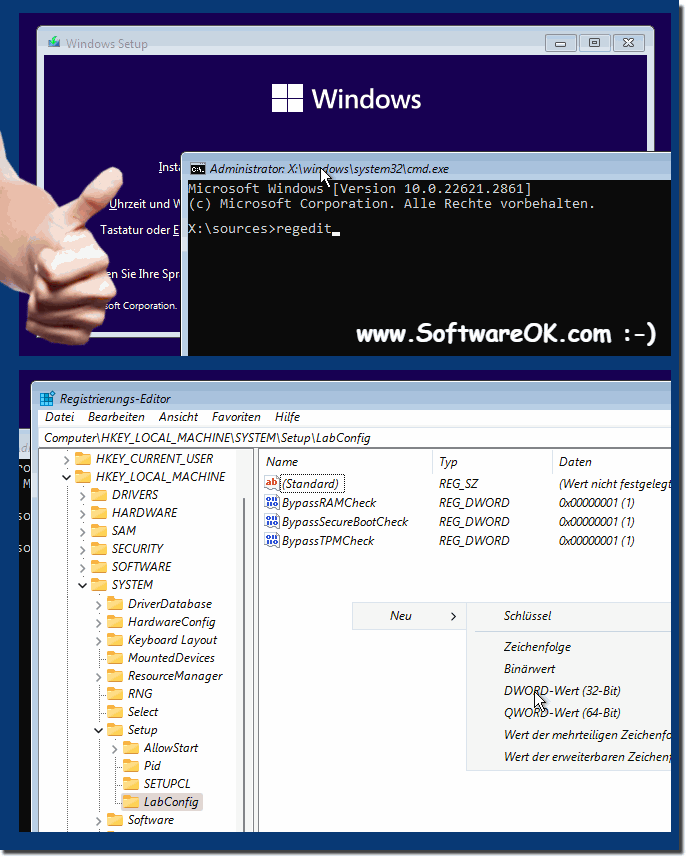Click the DriverDatabase folder icon
The image size is (686, 857).
click(115, 604)
